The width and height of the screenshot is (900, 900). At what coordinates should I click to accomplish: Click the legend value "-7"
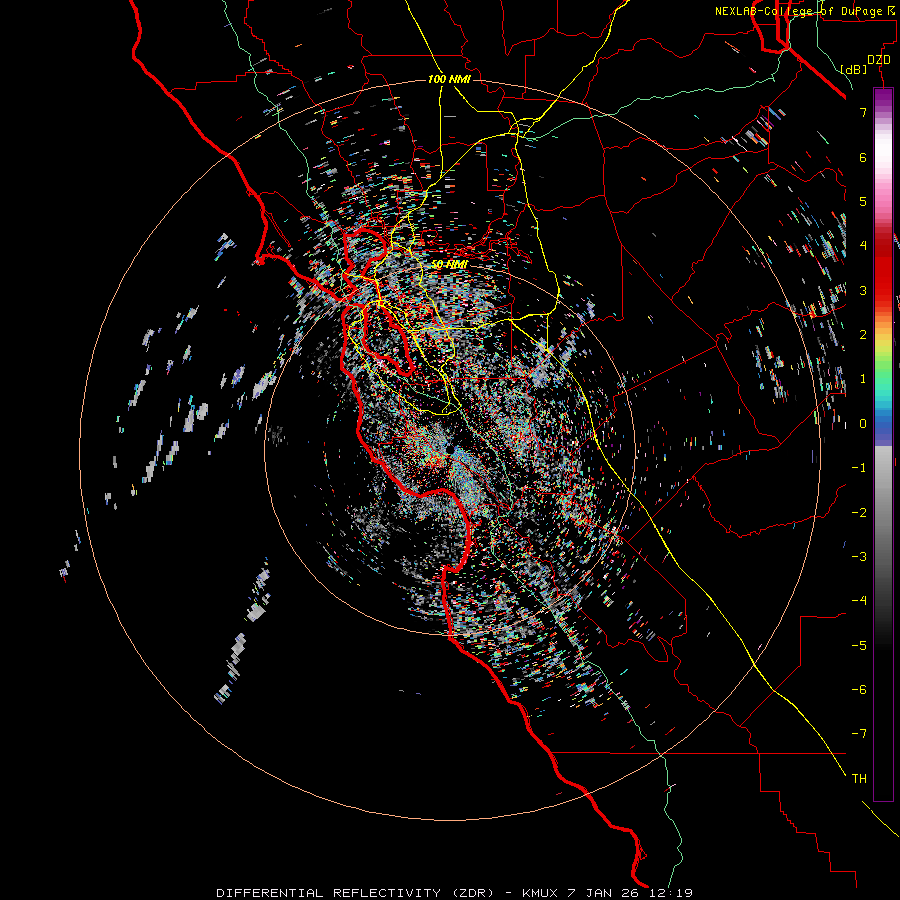[859, 734]
